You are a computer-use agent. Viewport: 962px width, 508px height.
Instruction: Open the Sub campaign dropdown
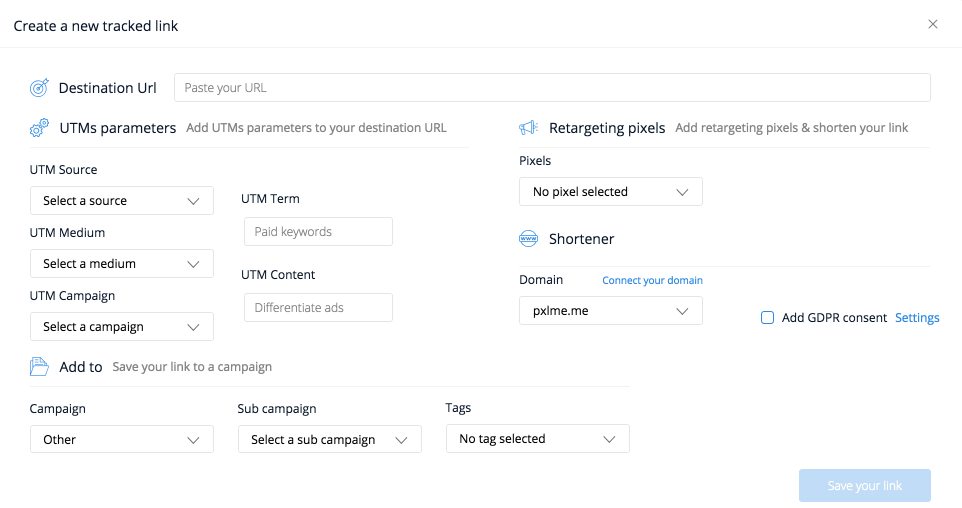click(329, 439)
